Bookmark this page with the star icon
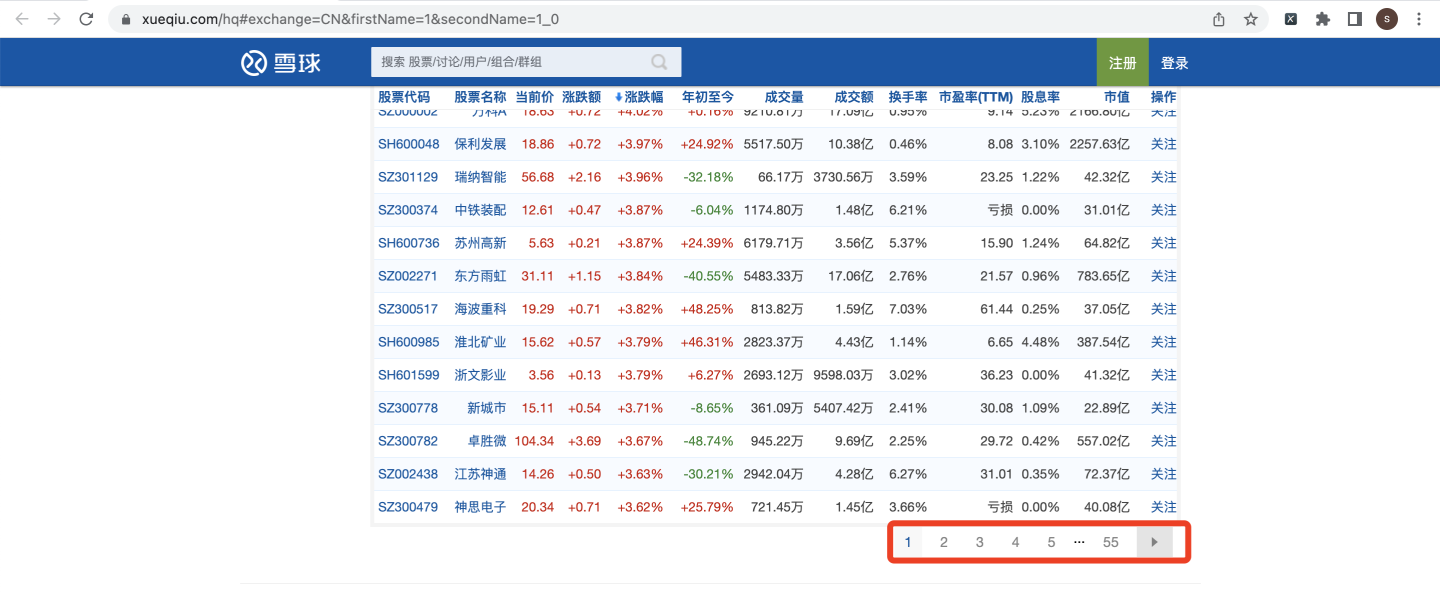Screen dimensions: 1440x592 tap(1250, 19)
